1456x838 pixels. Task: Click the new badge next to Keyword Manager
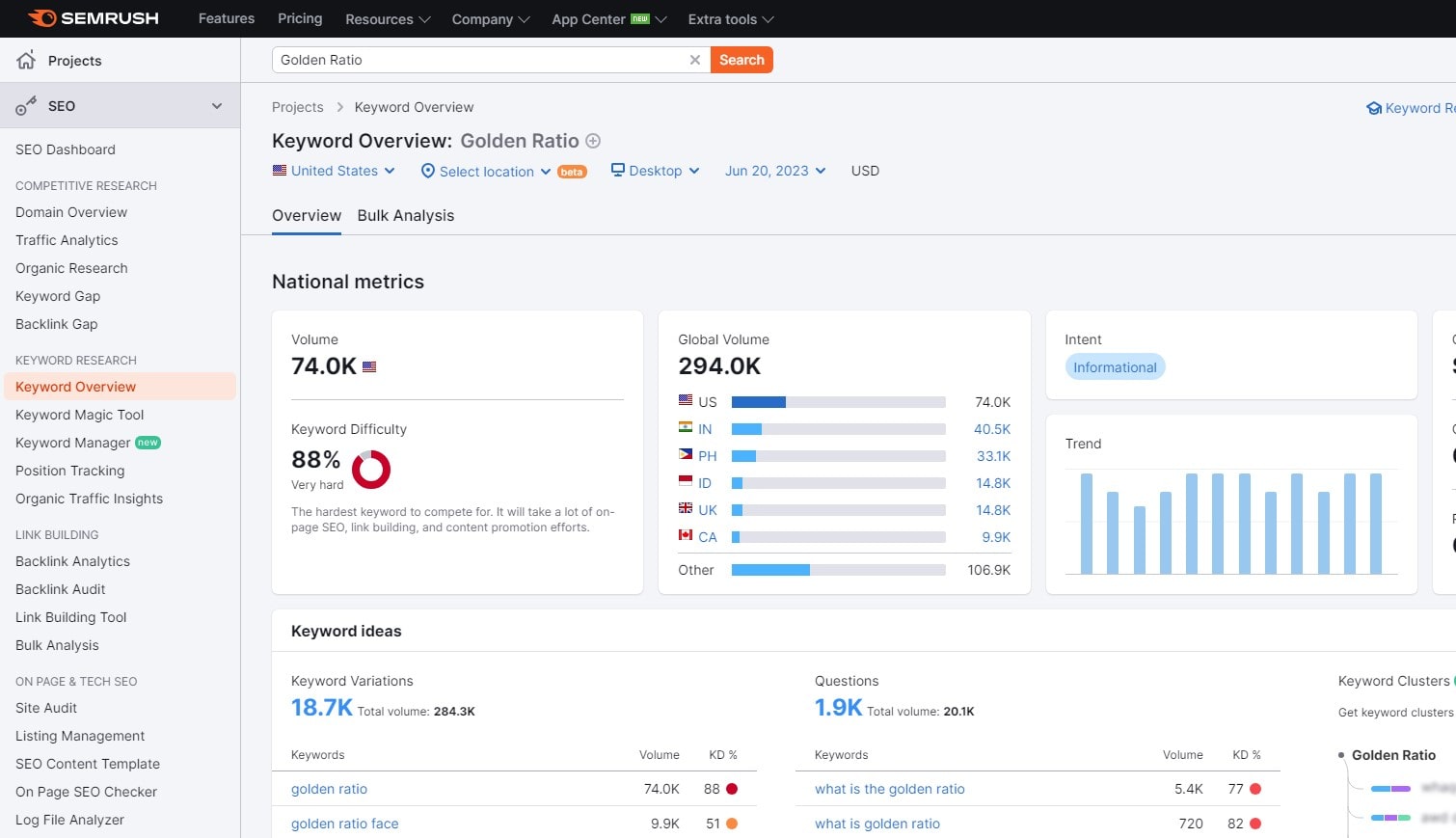(148, 443)
